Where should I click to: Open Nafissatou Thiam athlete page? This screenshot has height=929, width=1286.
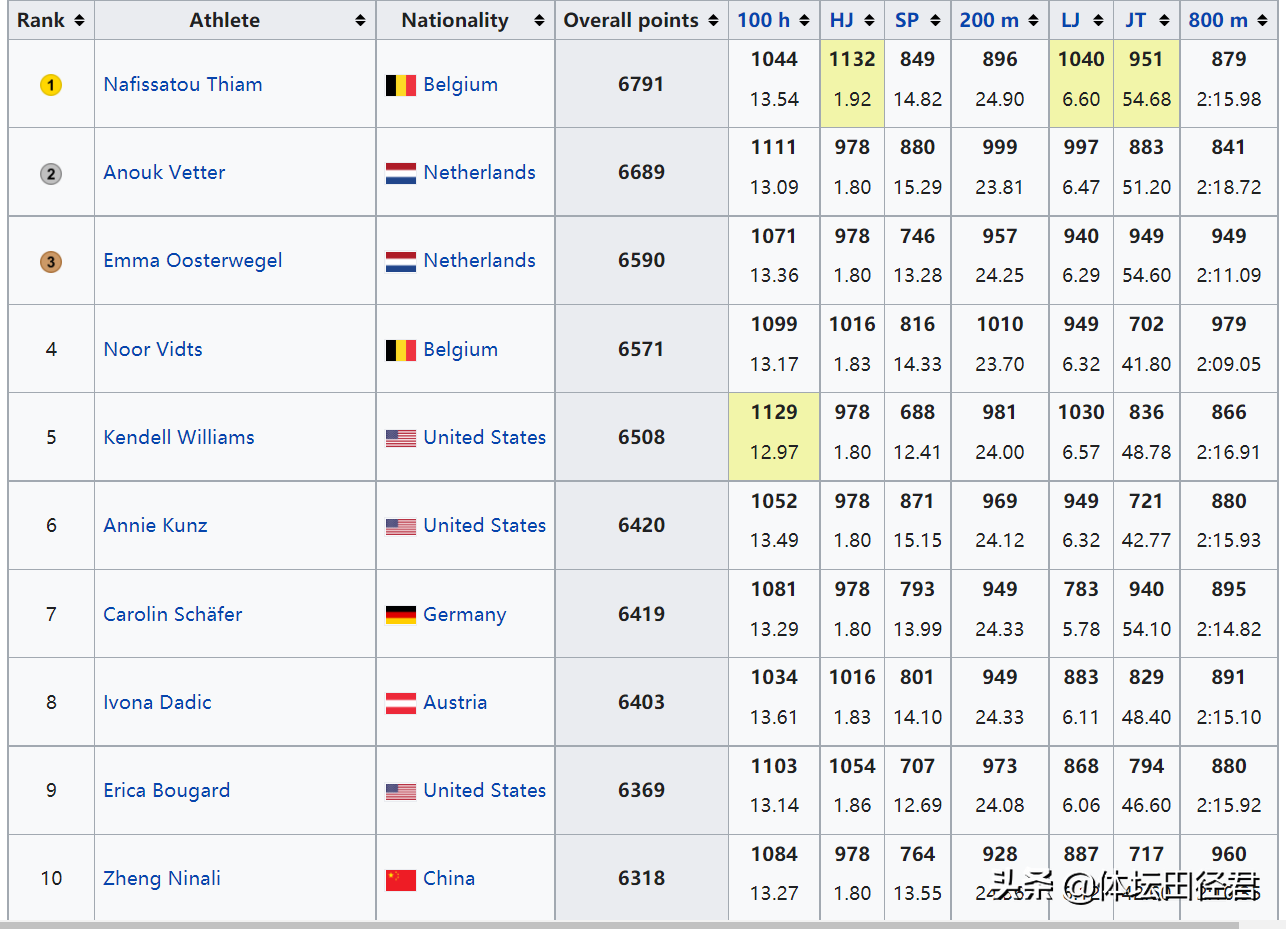[x=183, y=85]
